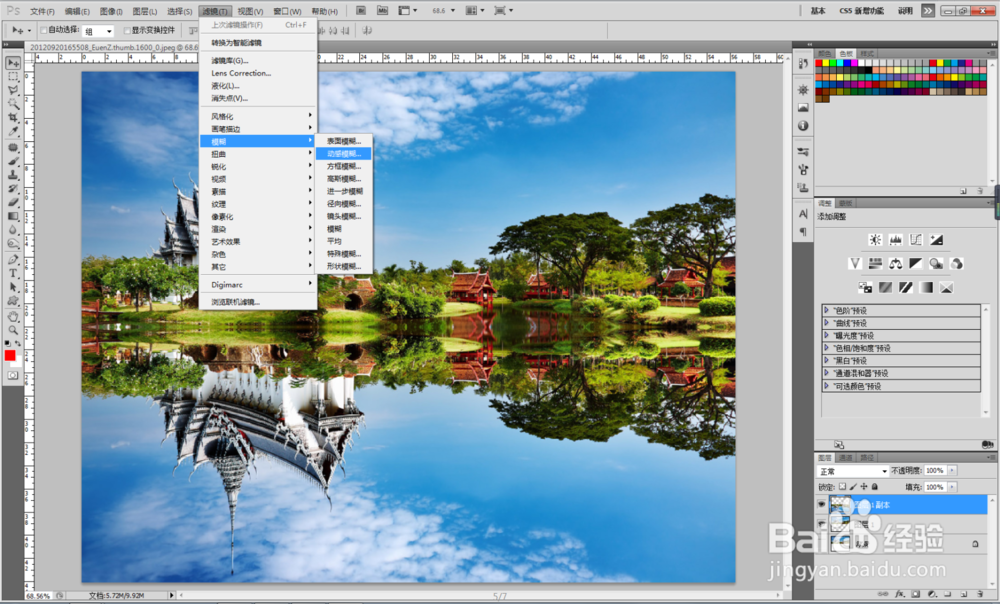Open the layer style fx menu
Image resolution: width=1000 pixels, height=604 pixels.
tap(900, 594)
